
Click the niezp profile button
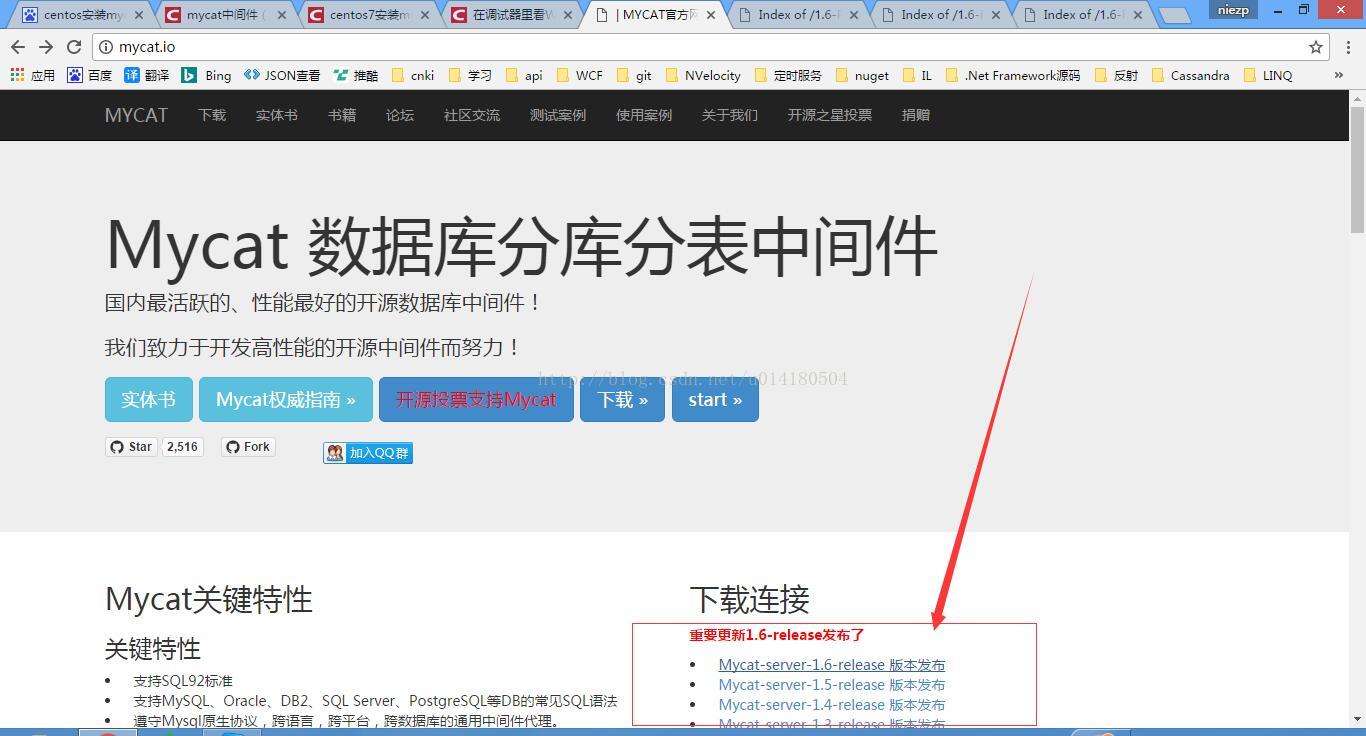[x=1233, y=10]
